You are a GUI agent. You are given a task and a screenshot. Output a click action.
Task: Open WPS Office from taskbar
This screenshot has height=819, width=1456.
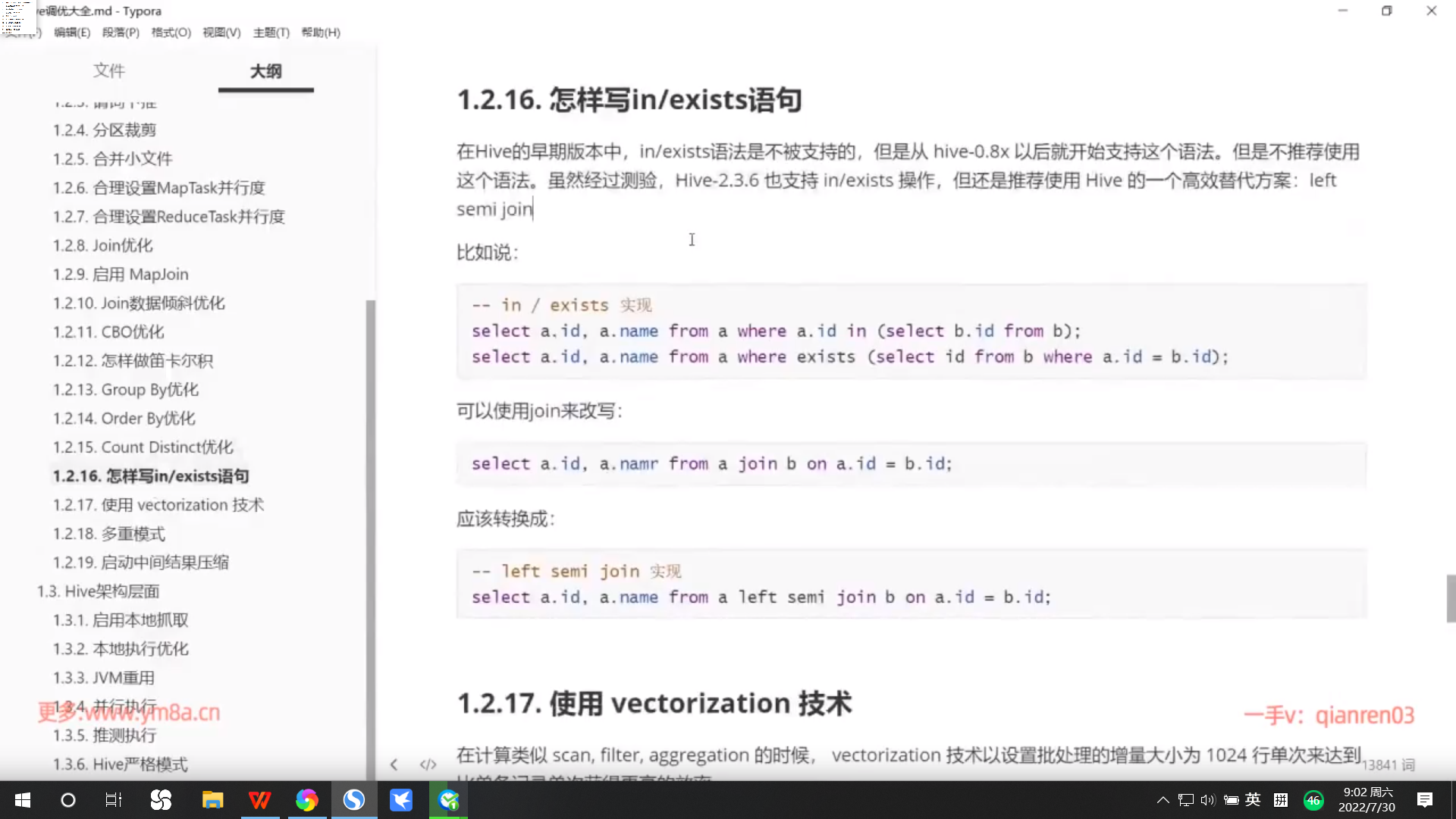tap(259, 800)
